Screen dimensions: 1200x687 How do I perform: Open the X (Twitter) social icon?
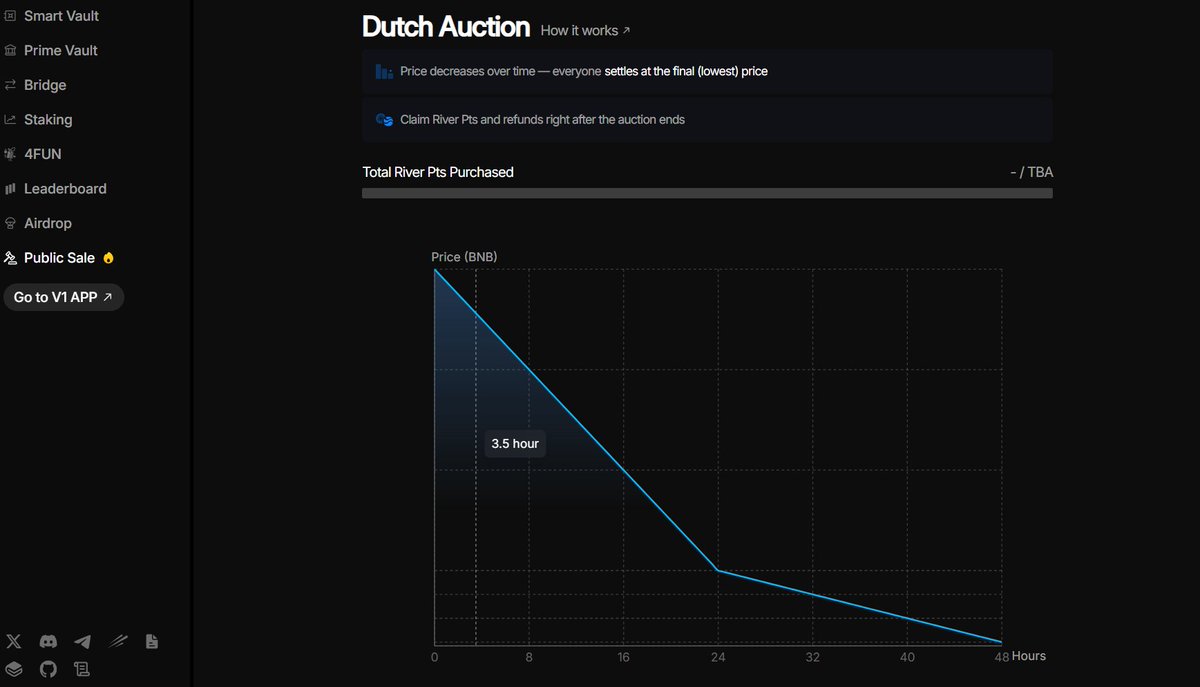14,642
